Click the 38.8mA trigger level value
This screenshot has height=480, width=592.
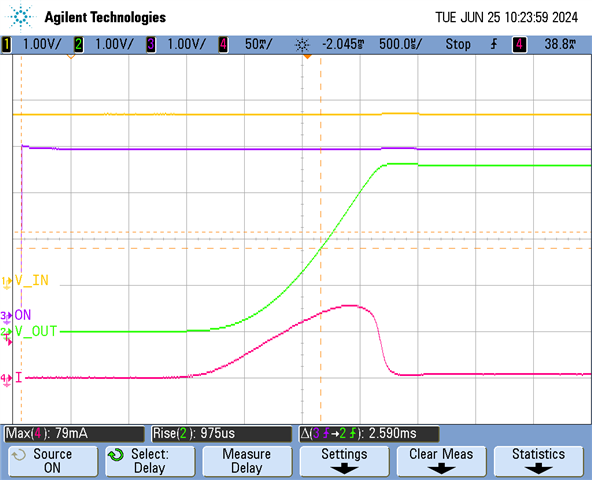[x=560, y=45]
